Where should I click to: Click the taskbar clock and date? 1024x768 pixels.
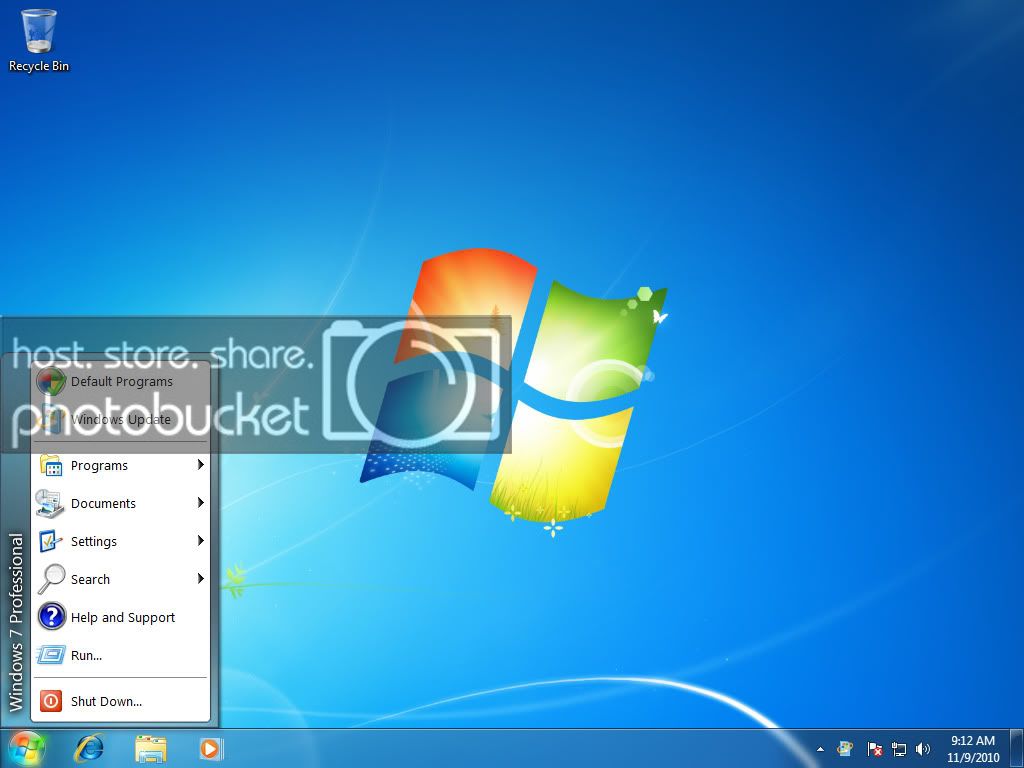[973, 748]
